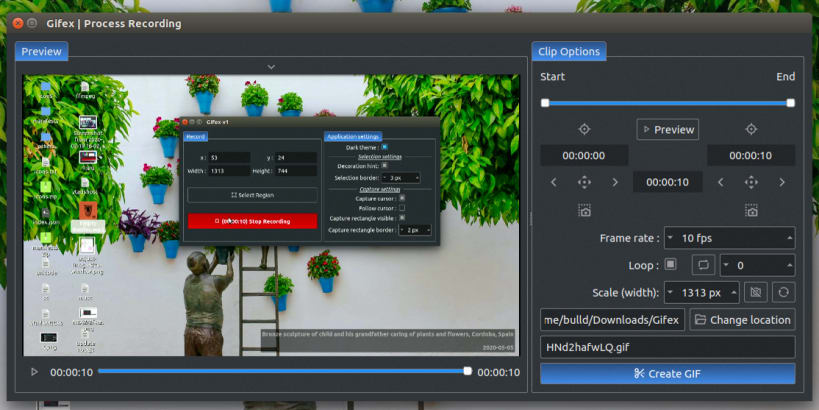Click the Preview clip button
The image size is (819, 410).
668,130
